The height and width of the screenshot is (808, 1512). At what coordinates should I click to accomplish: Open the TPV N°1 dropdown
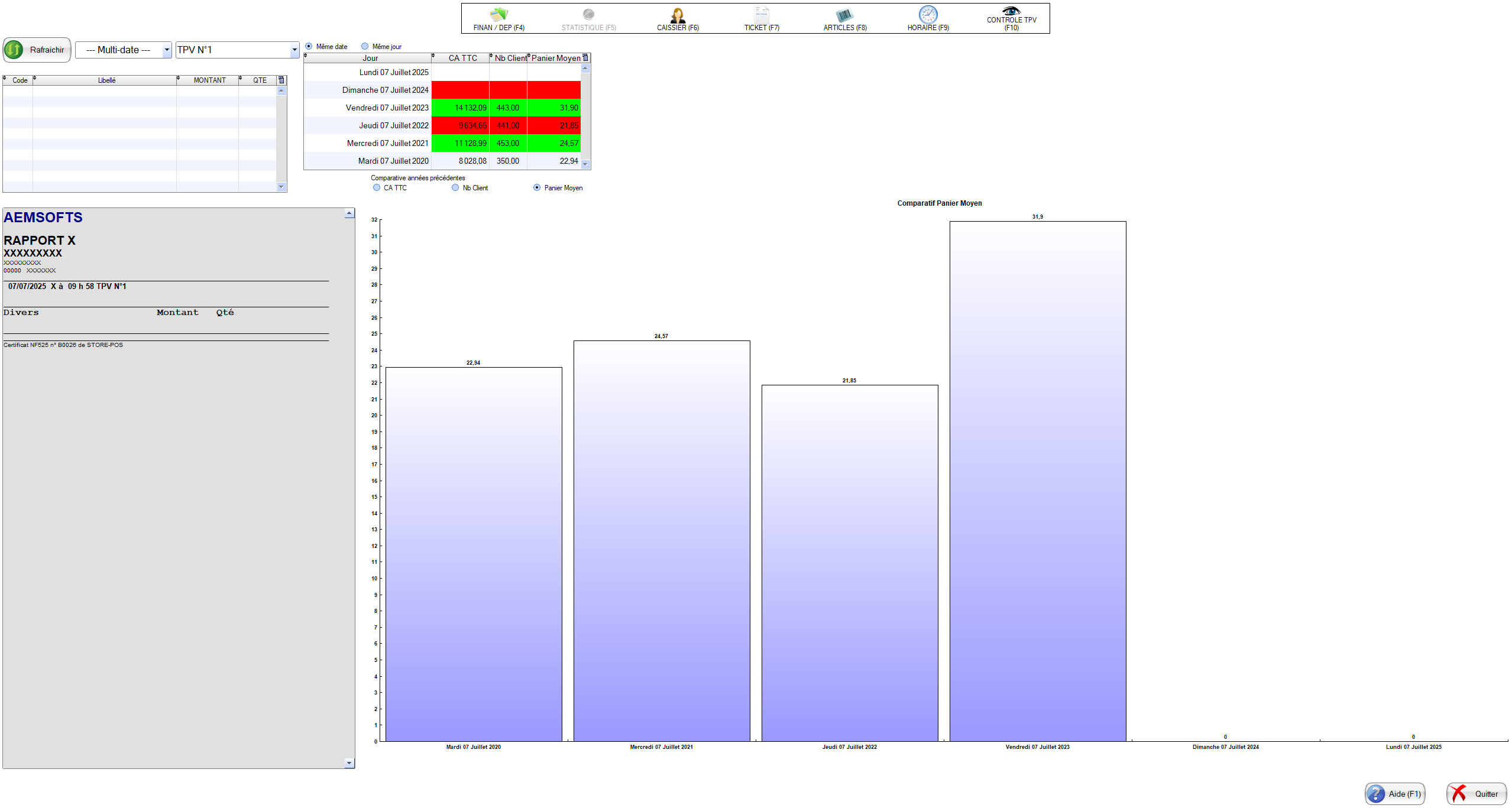point(294,50)
